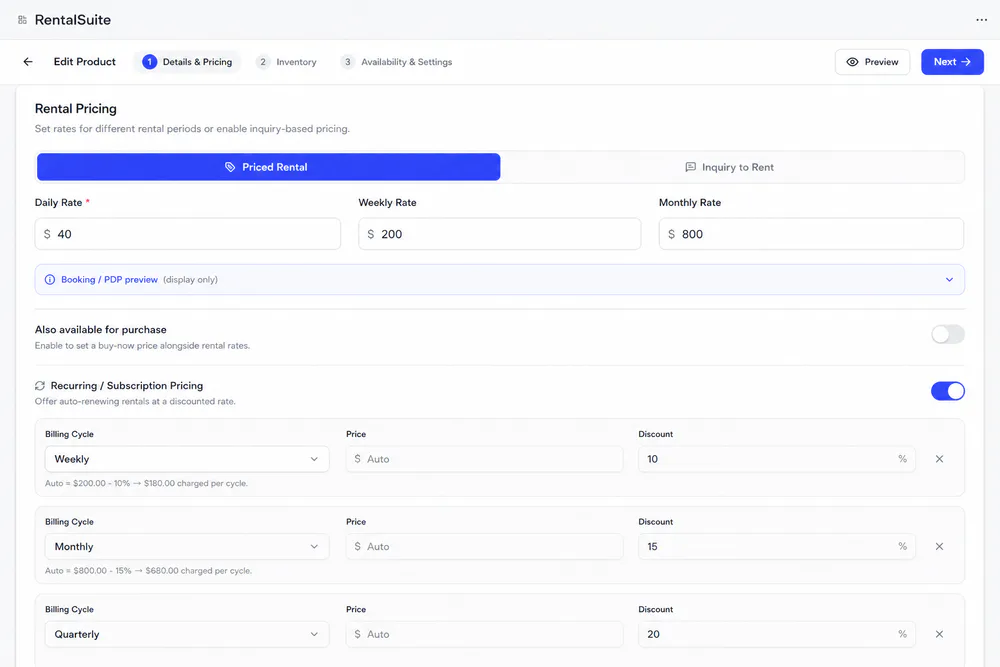
Task: Click the percent sign in the Quarterly discount
Action: pos(902,634)
